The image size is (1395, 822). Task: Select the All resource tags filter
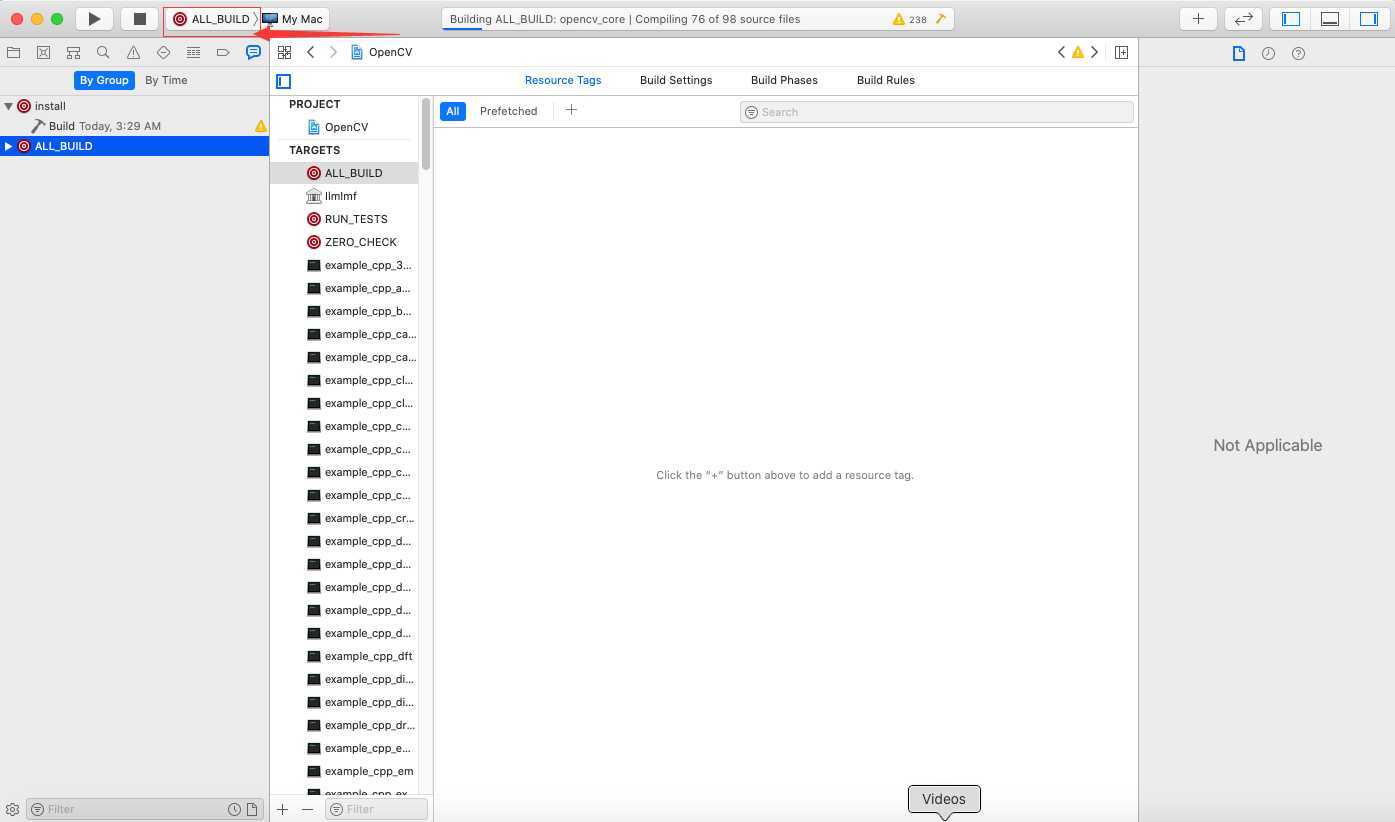(x=453, y=111)
